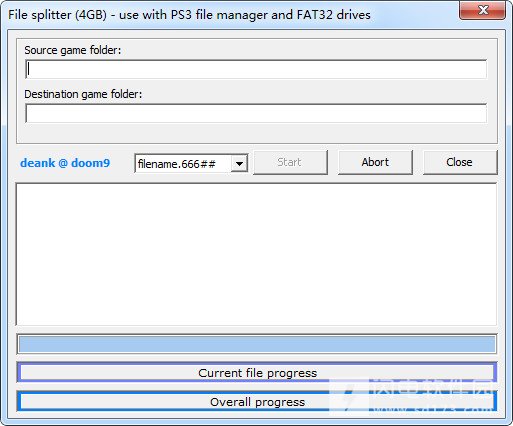
Task: Click the Overall progress bar
Action: click(257, 401)
